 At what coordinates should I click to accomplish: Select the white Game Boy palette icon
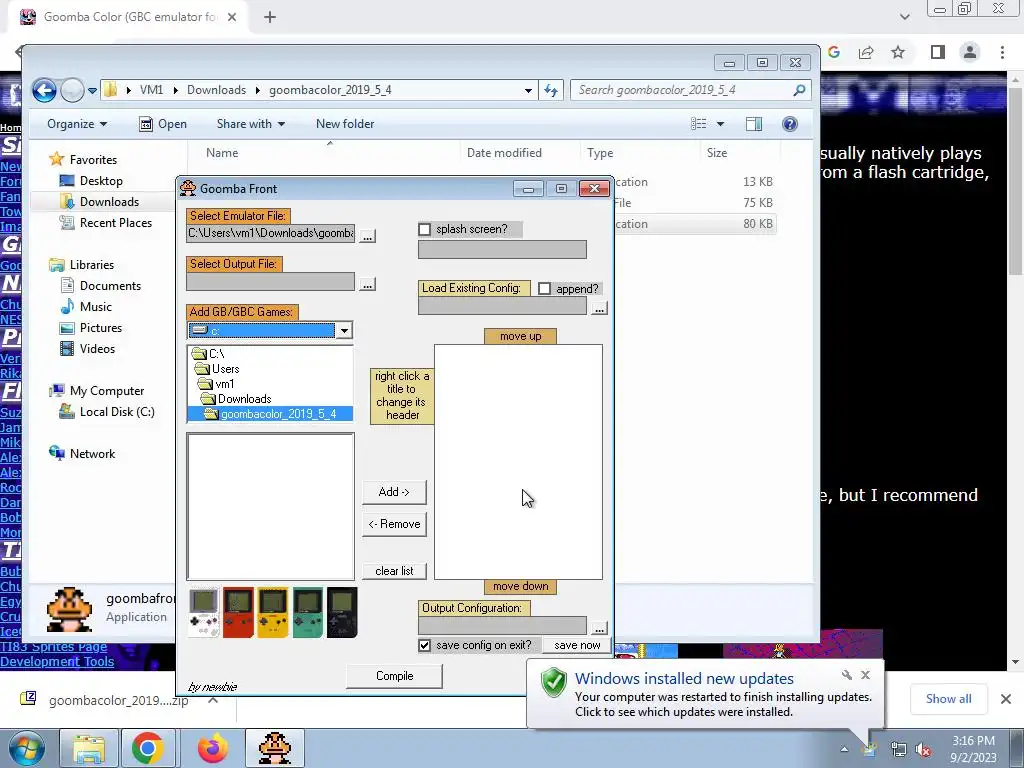[204, 613]
